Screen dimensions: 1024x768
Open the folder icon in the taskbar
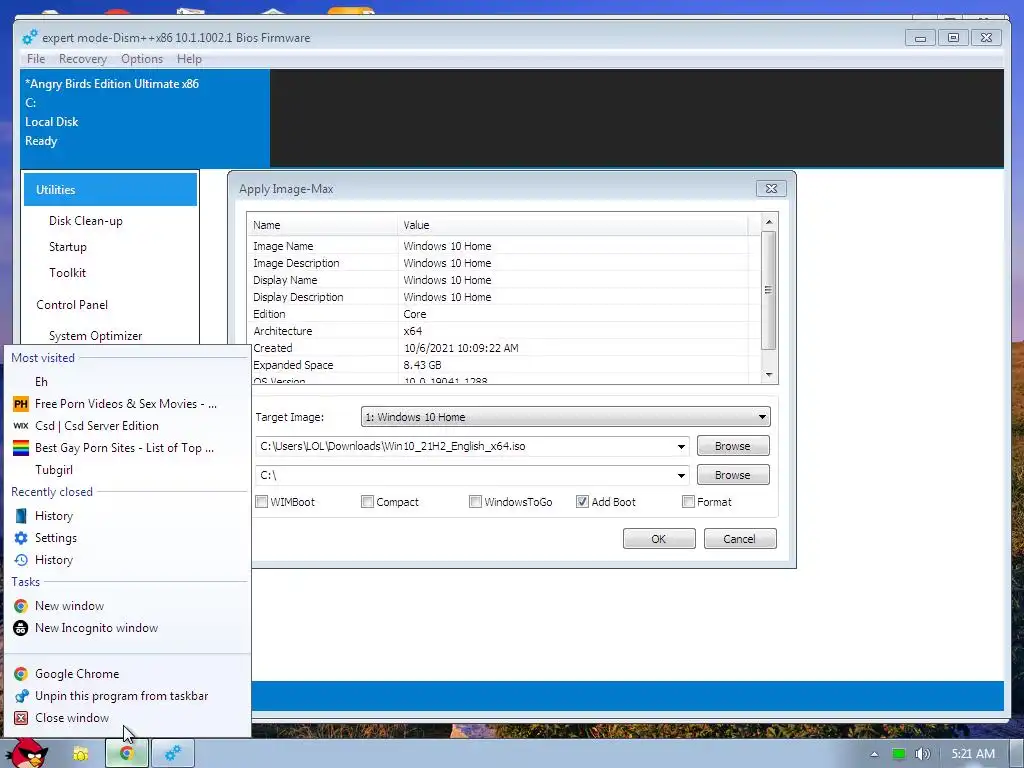point(80,754)
